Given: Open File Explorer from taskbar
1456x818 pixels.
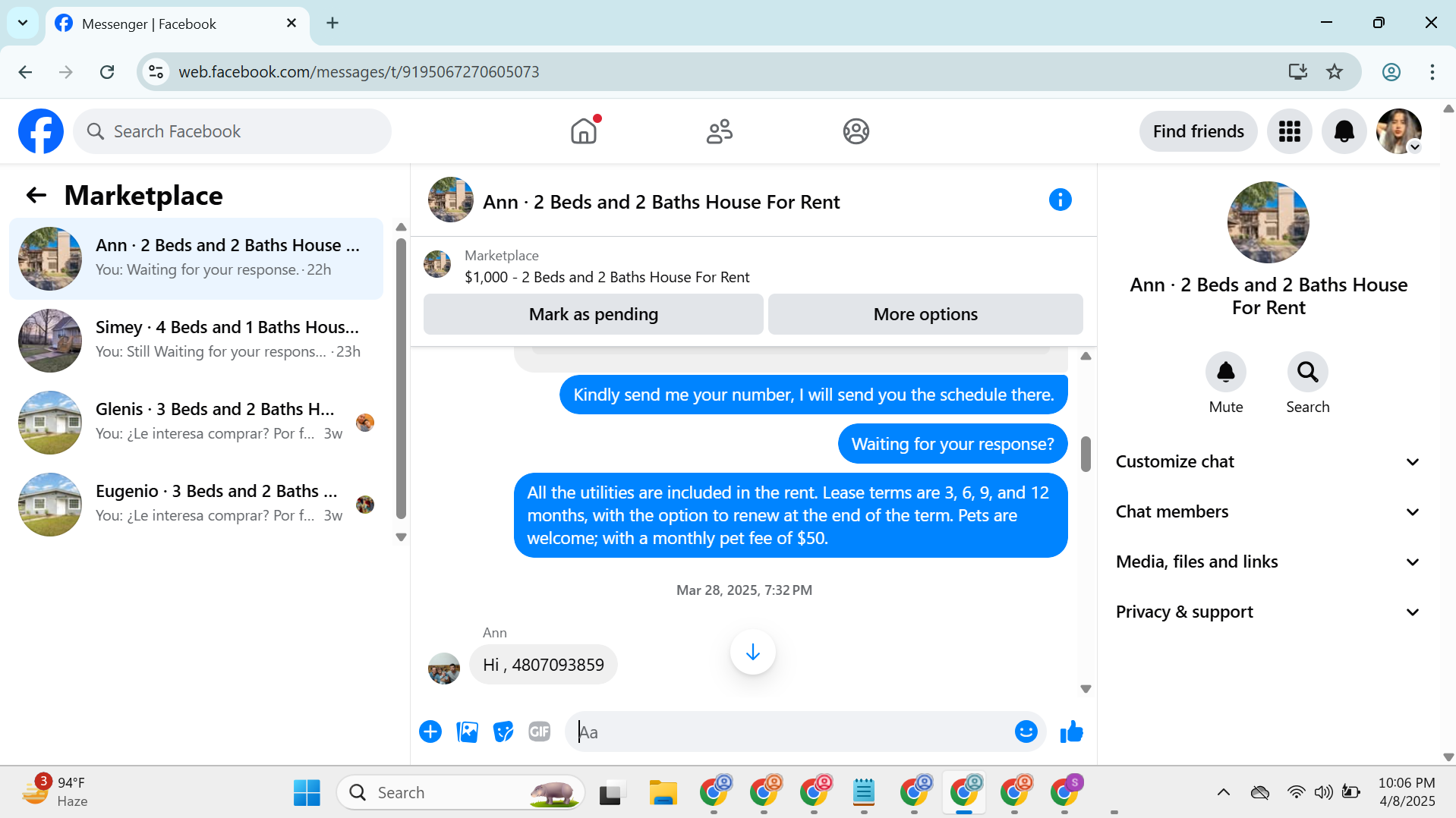Looking at the screenshot, I should tap(663, 792).
